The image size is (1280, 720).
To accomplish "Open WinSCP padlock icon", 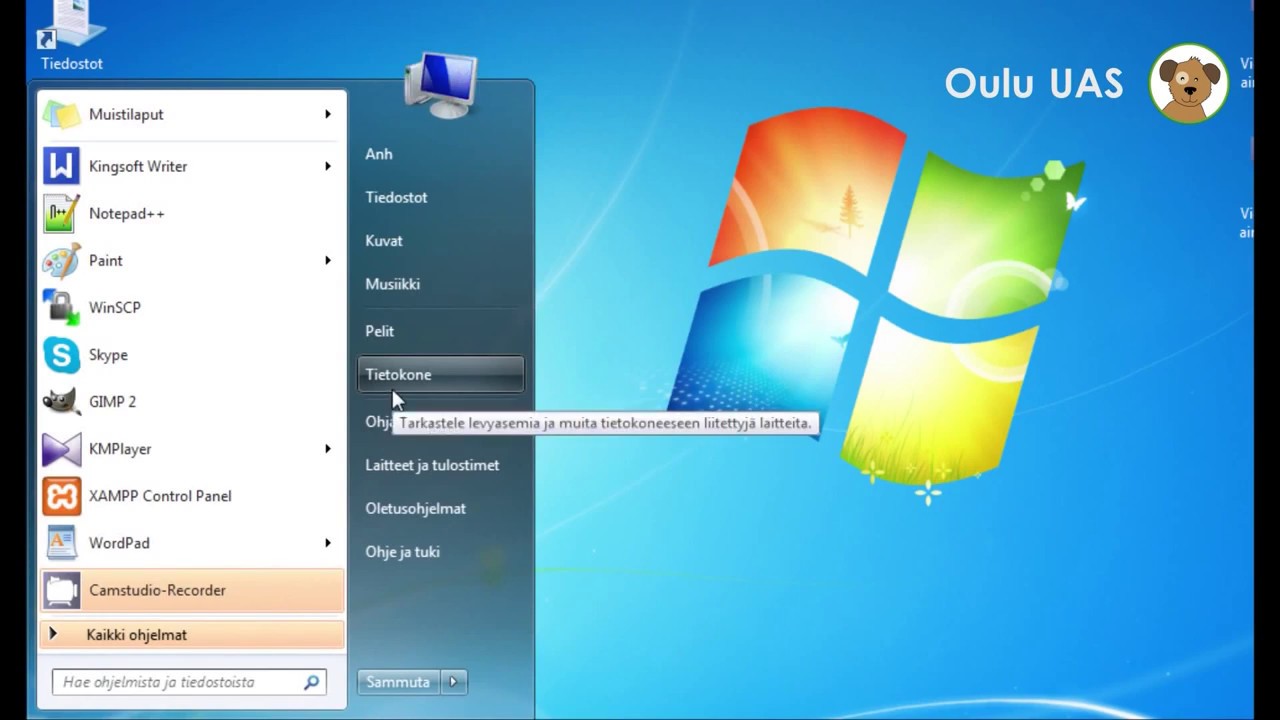I will pos(61,307).
